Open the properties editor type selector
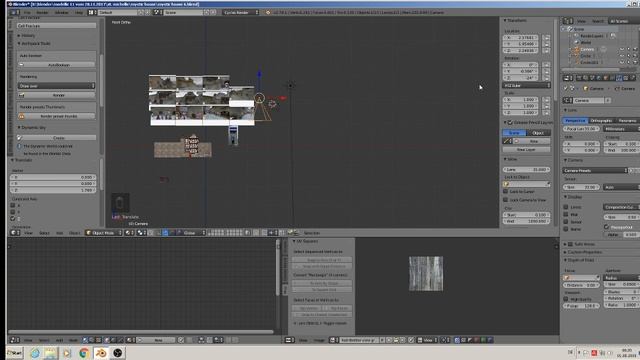Viewport: 640px width, 360px height. point(568,78)
